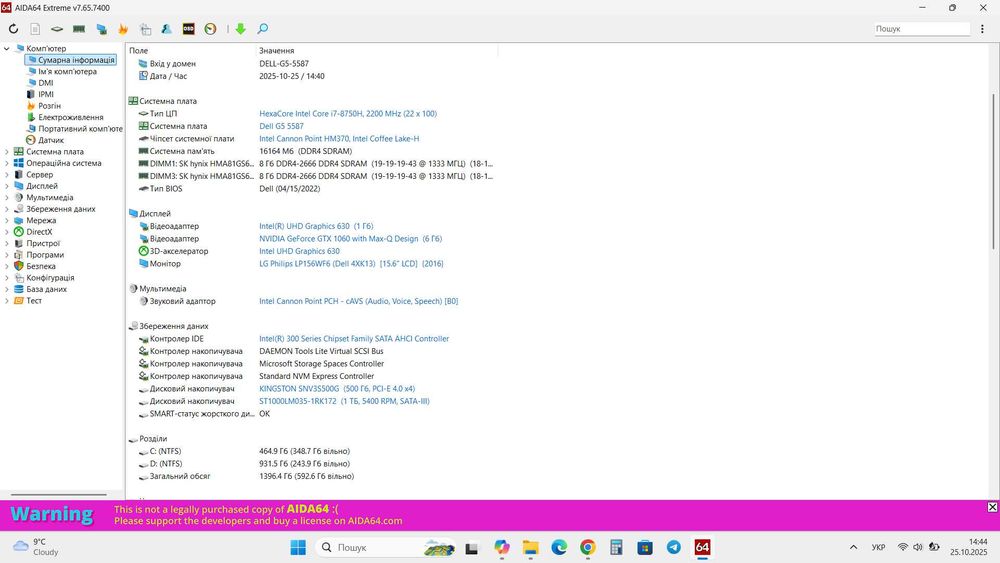Launch the flame stability test icon

click(x=123, y=29)
